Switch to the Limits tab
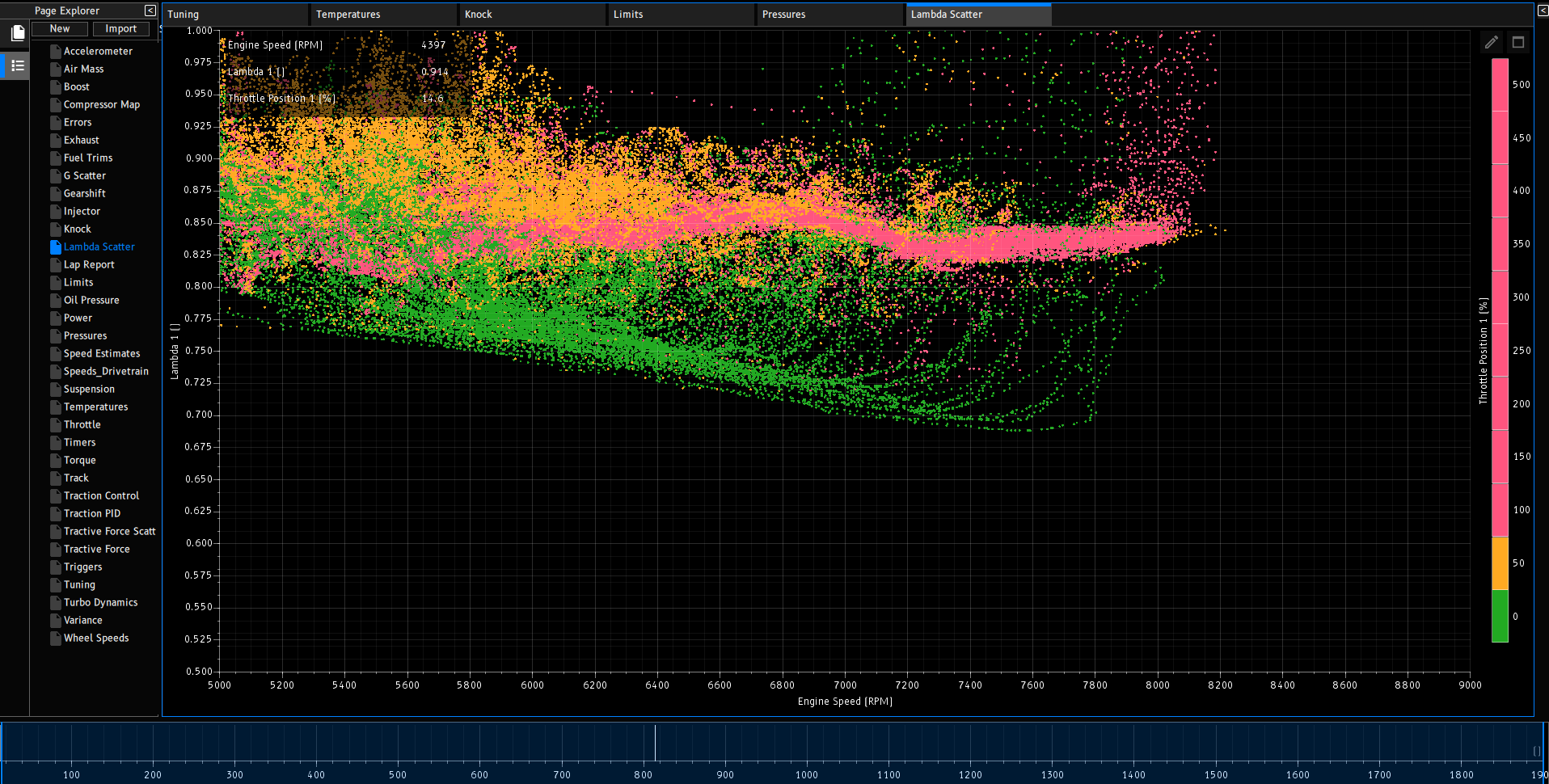 coord(682,15)
